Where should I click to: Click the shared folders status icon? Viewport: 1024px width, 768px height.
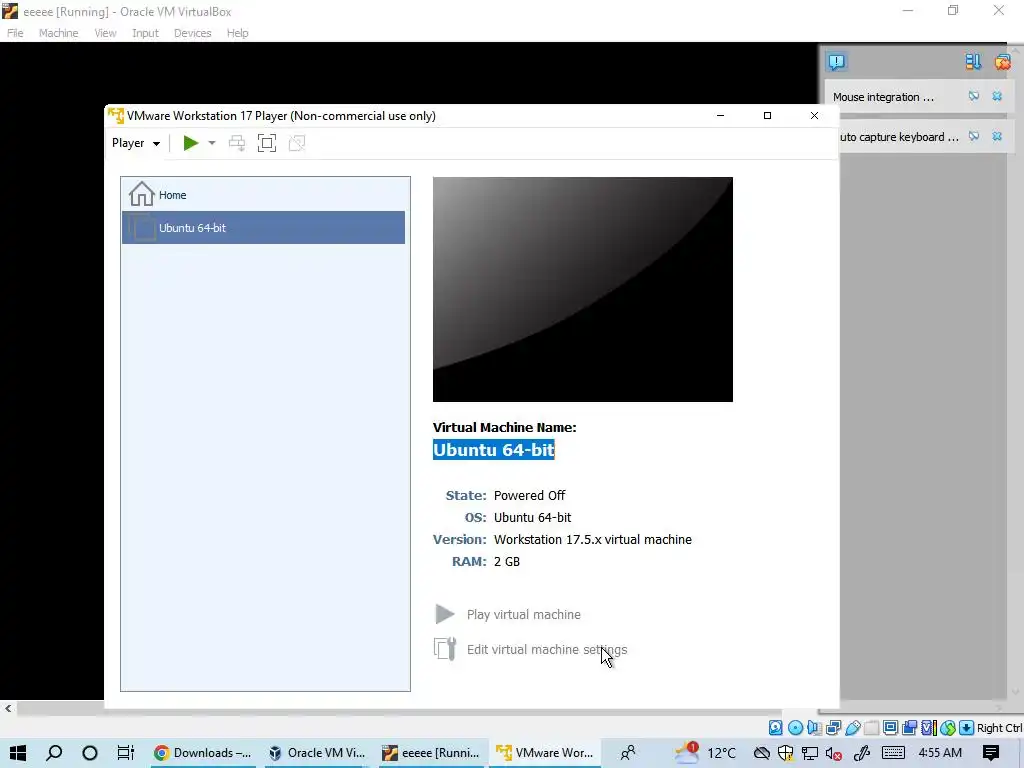pos(871,728)
